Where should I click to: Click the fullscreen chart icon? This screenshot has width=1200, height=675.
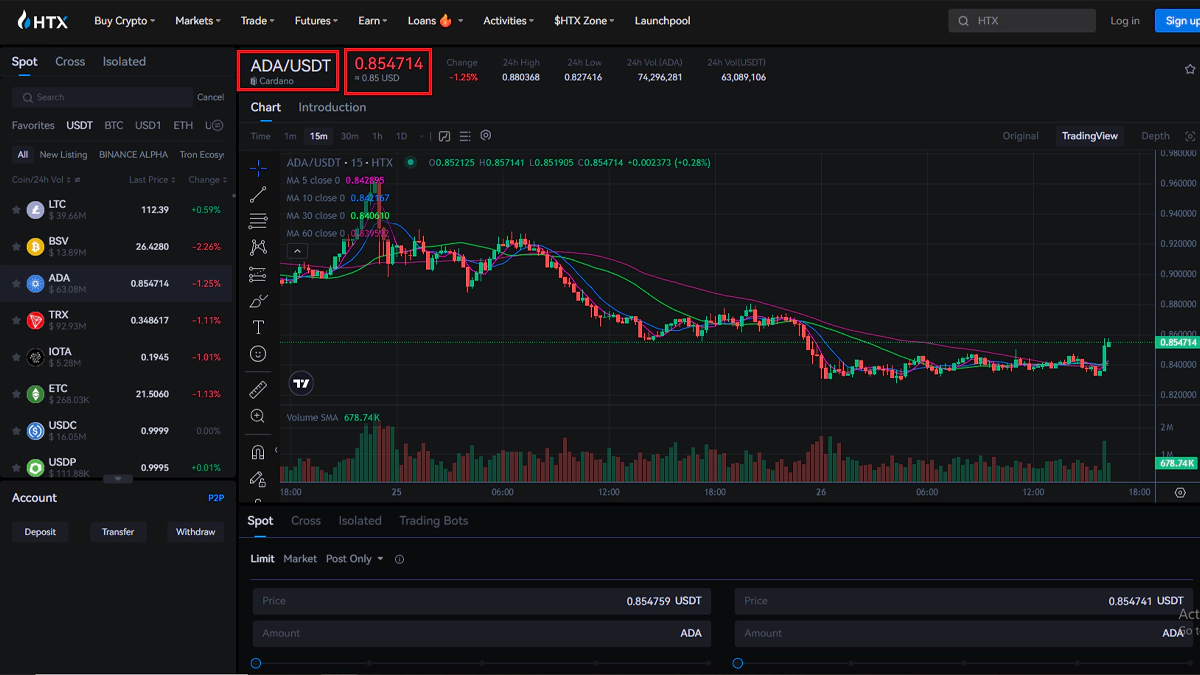(1190, 136)
